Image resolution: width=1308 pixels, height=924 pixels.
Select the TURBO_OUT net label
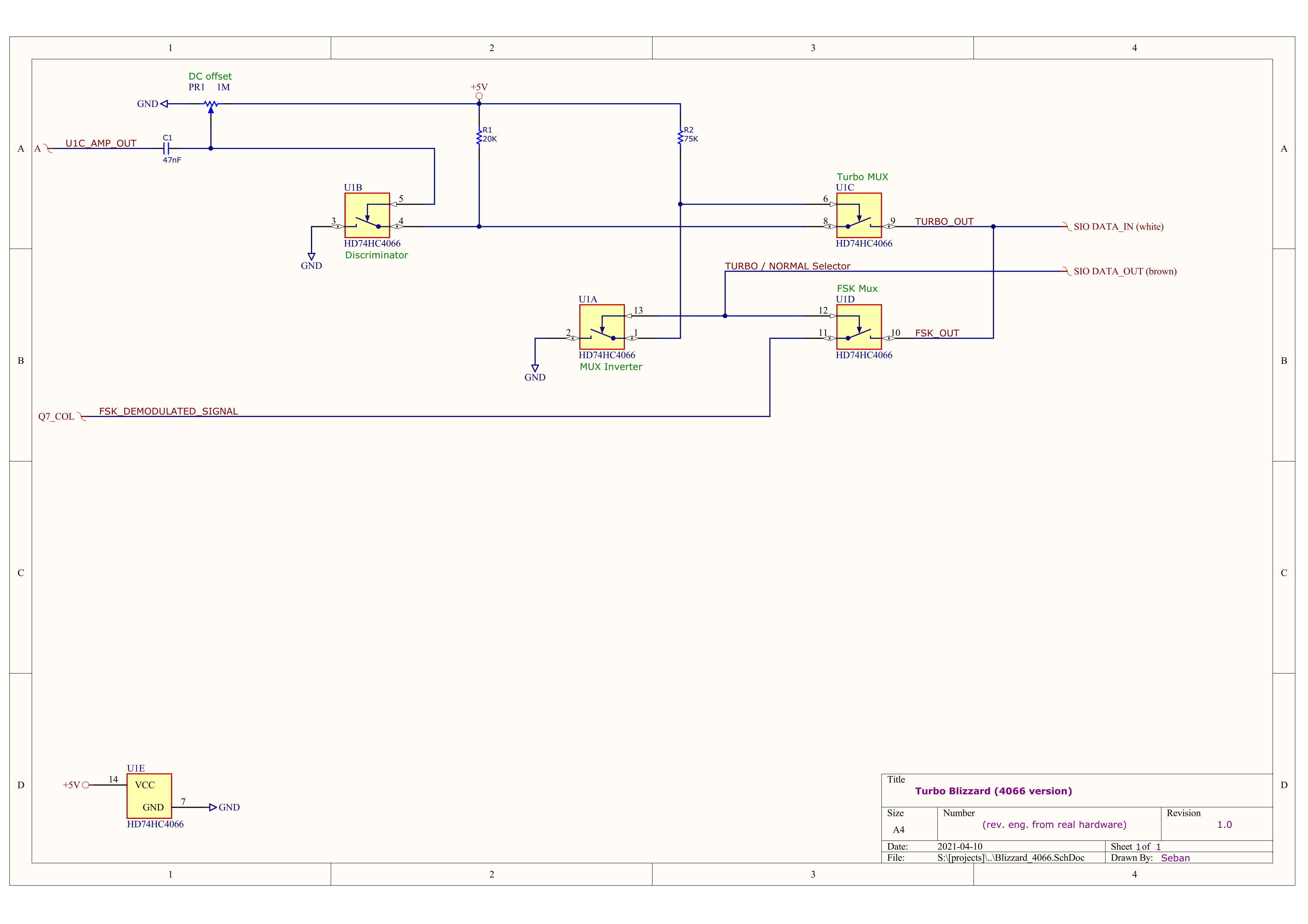[x=944, y=221]
